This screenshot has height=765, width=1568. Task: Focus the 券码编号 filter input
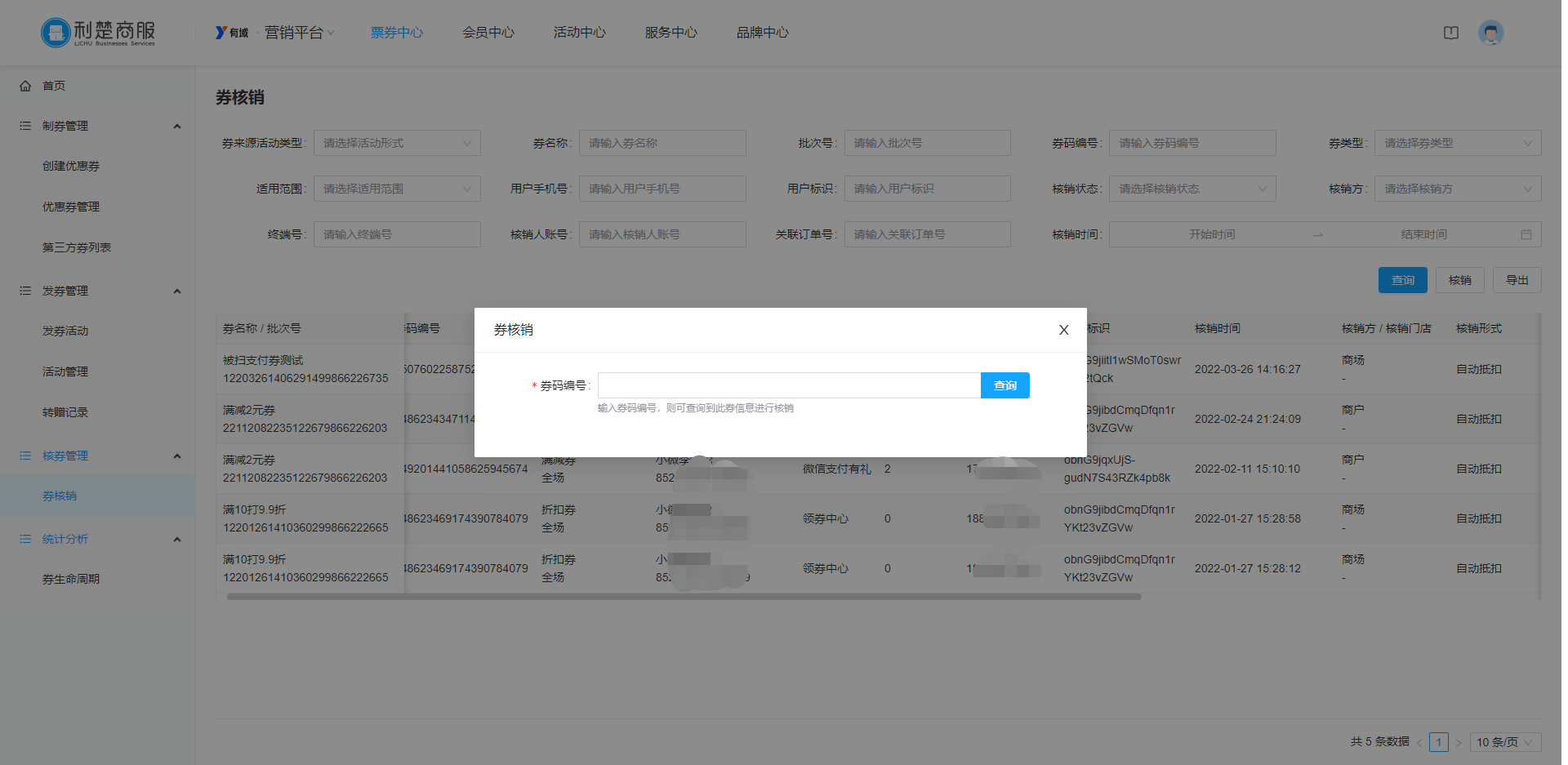pyautogui.click(x=1192, y=143)
